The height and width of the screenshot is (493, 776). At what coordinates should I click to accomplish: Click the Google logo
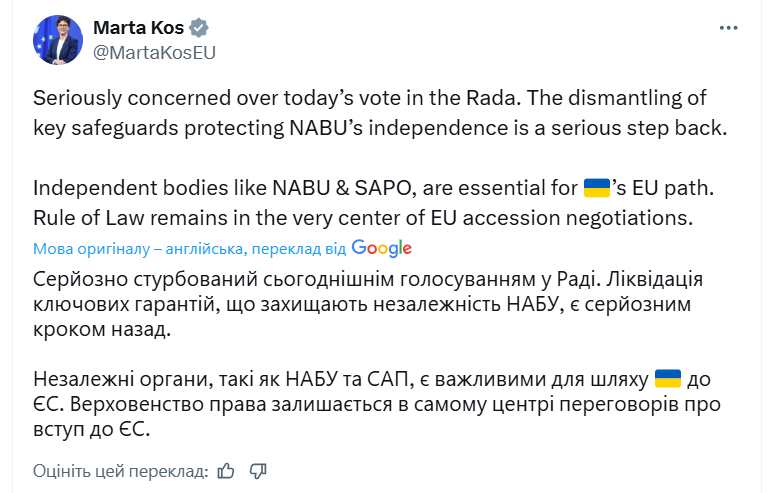pyautogui.click(x=381, y=248)
